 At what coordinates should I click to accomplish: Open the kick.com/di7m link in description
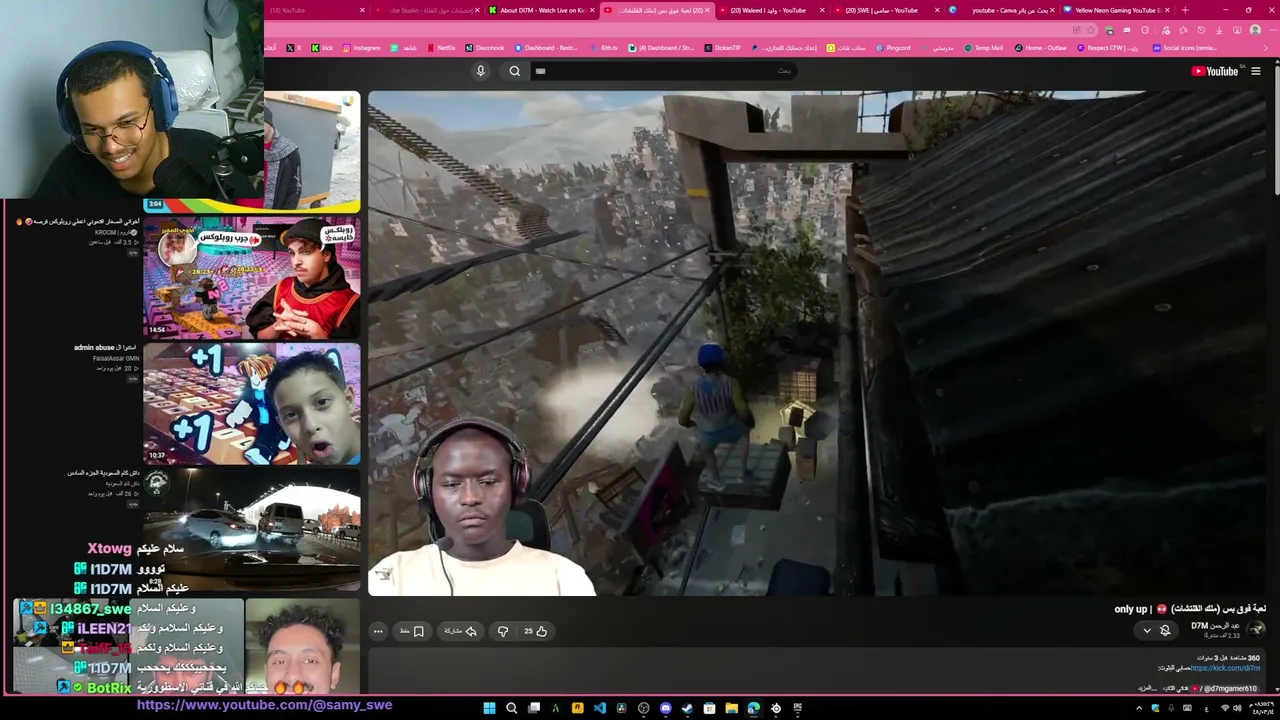coord(1225,668)
